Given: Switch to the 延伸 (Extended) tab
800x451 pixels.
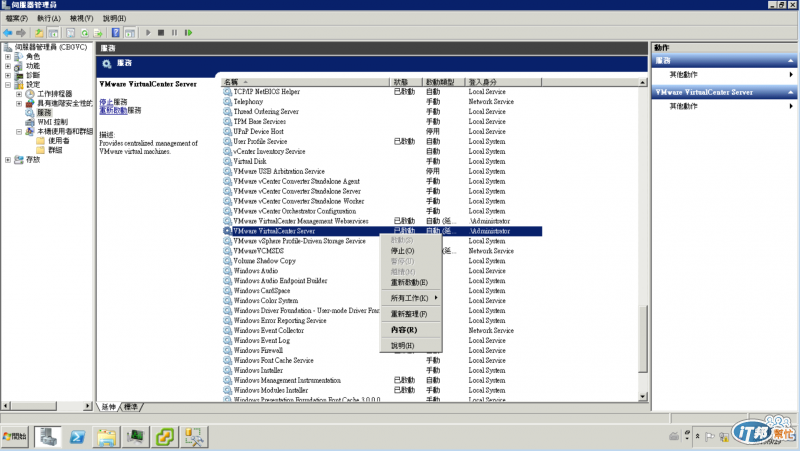Looking at the screenshot, I should (108, 407).
